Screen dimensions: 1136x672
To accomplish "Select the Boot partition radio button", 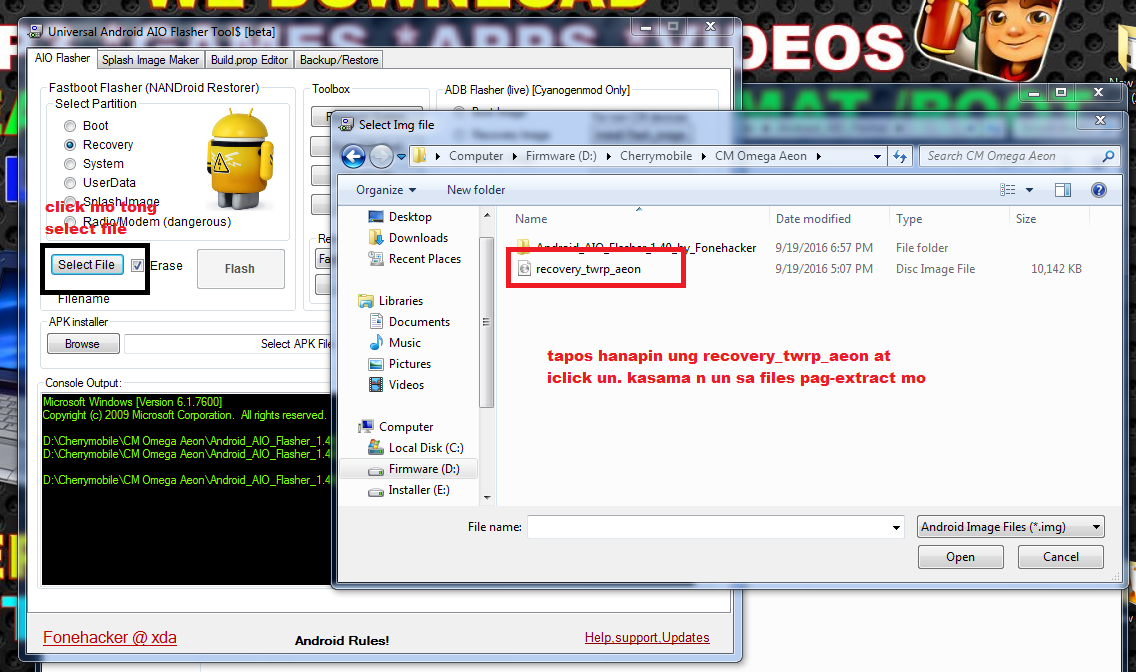I will click(x=70, y=126).
